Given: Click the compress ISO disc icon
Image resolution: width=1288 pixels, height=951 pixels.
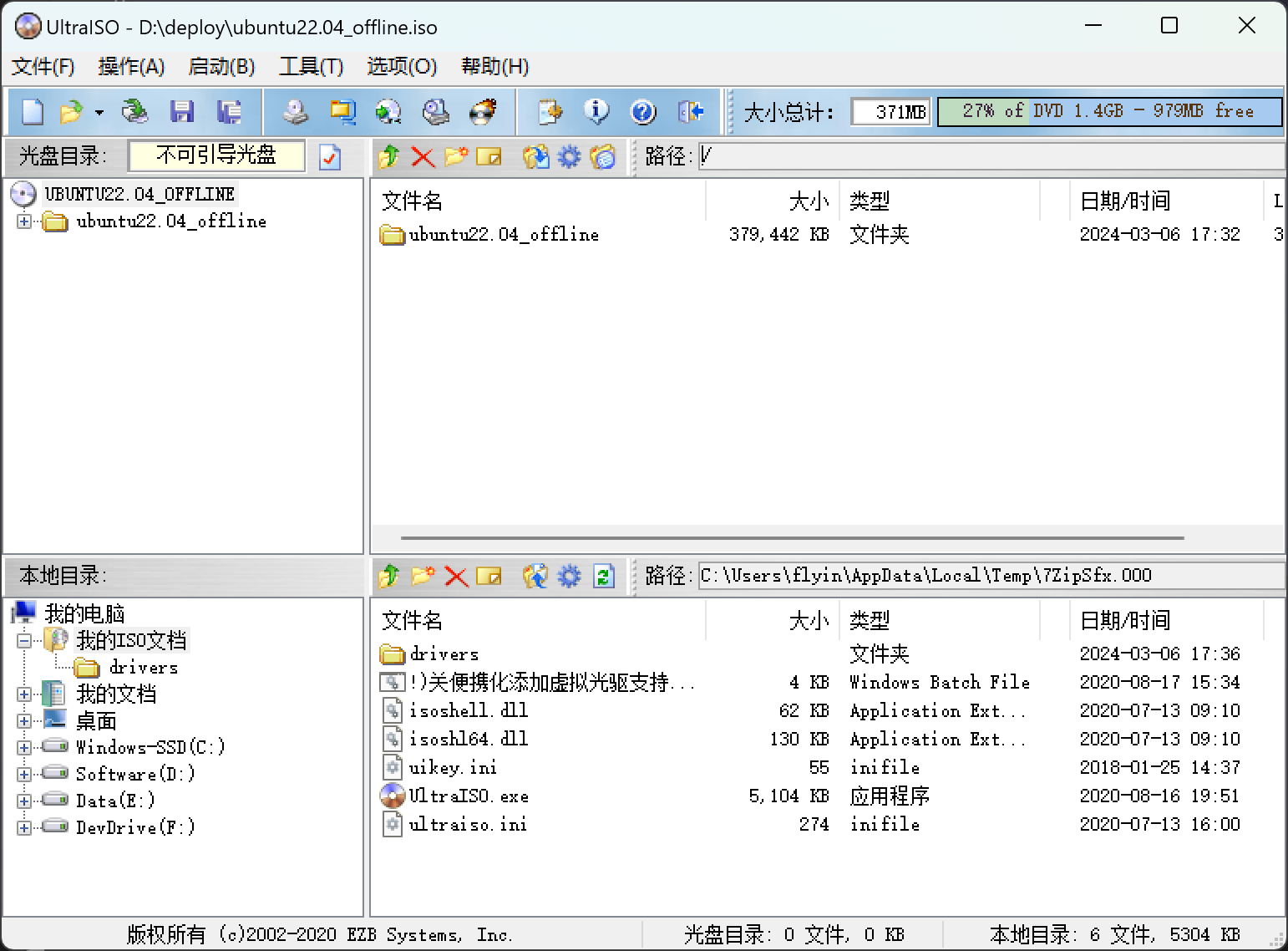Looking at the screenshot, I should (x=388, y=111).
